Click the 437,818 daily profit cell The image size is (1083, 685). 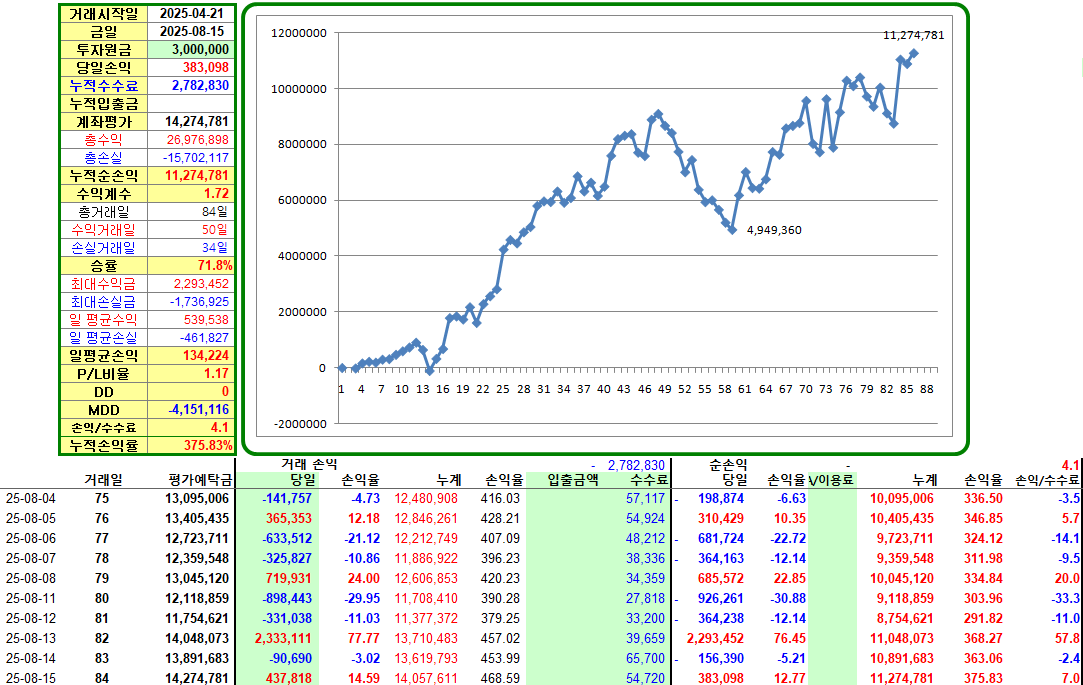(288, 678)
